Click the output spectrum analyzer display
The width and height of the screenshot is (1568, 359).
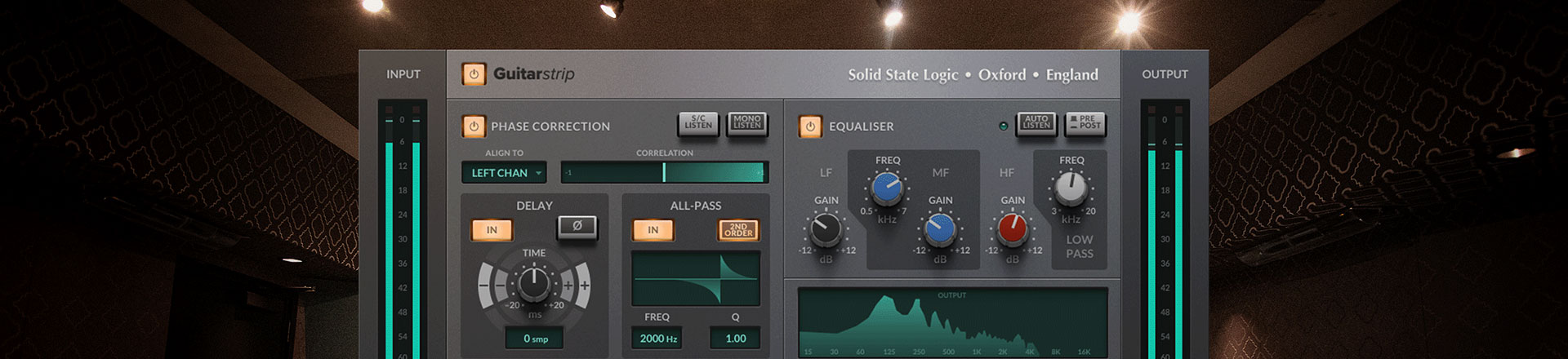(953, 322)
